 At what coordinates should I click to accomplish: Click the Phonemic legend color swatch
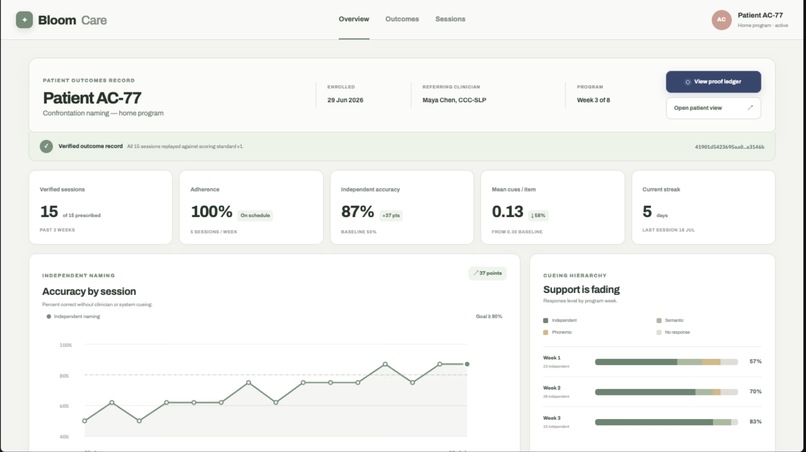[545, 333]
